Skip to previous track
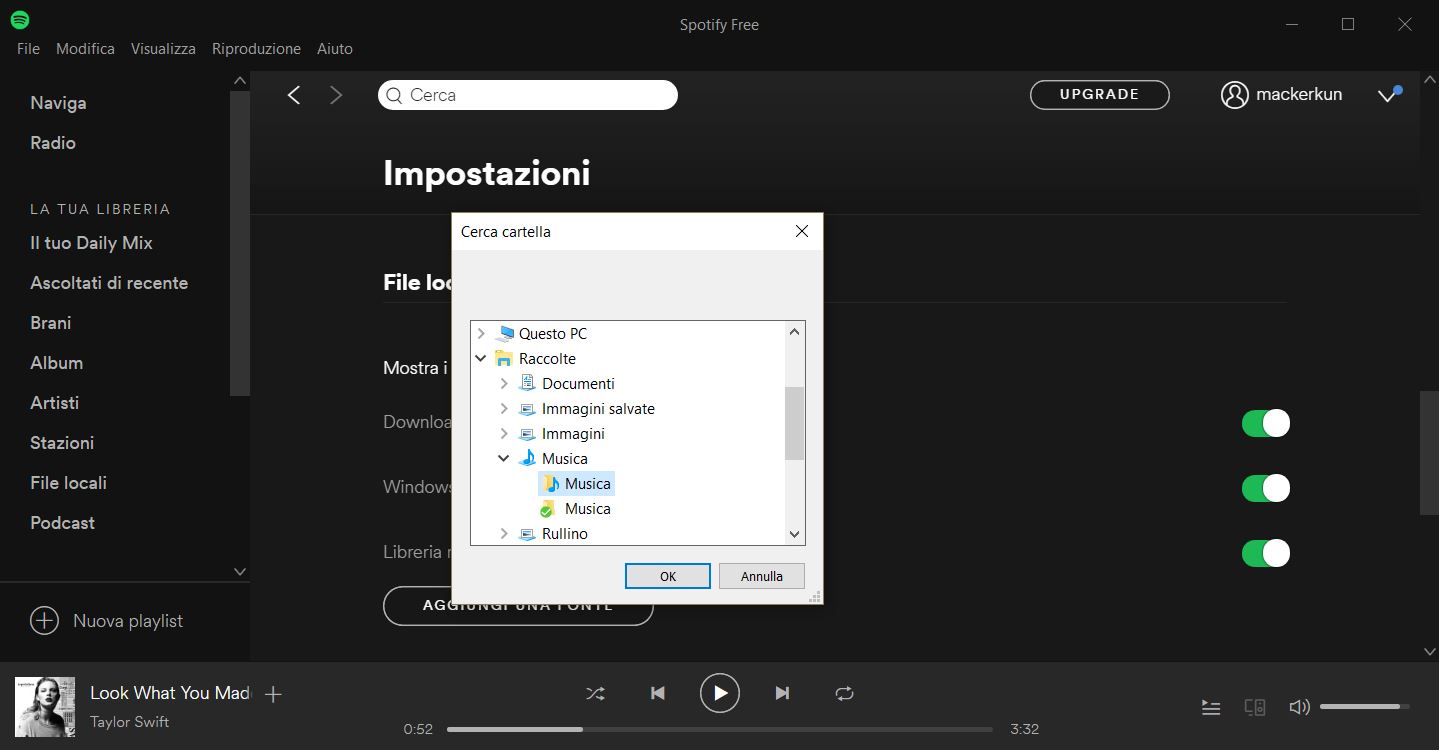The width and height of the screenshot is (1439, 750). click(x=658, y=693)
